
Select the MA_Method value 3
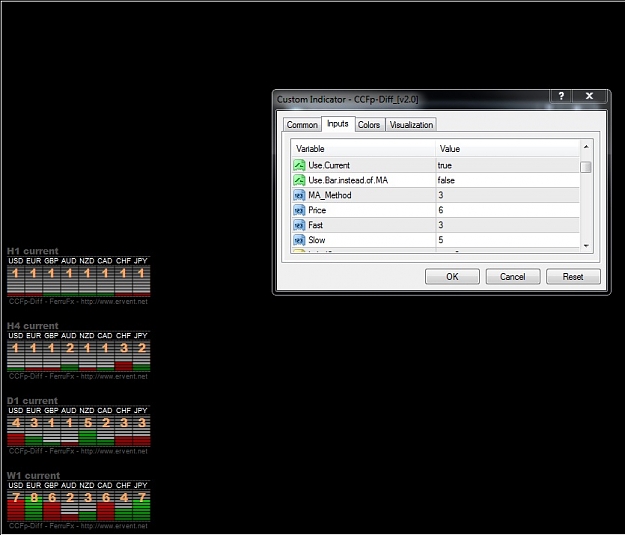441,195
